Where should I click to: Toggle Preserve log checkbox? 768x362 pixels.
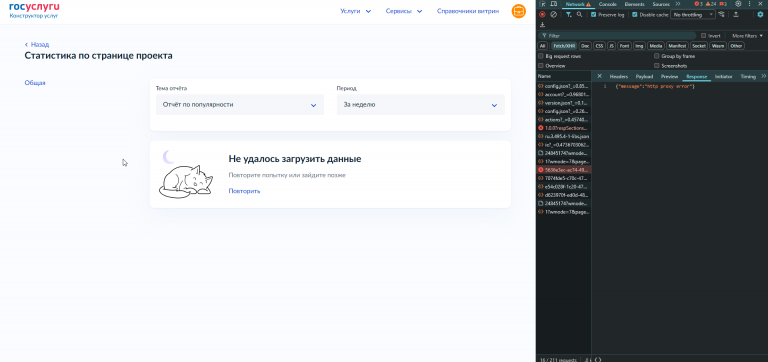(x=594, y=15)
